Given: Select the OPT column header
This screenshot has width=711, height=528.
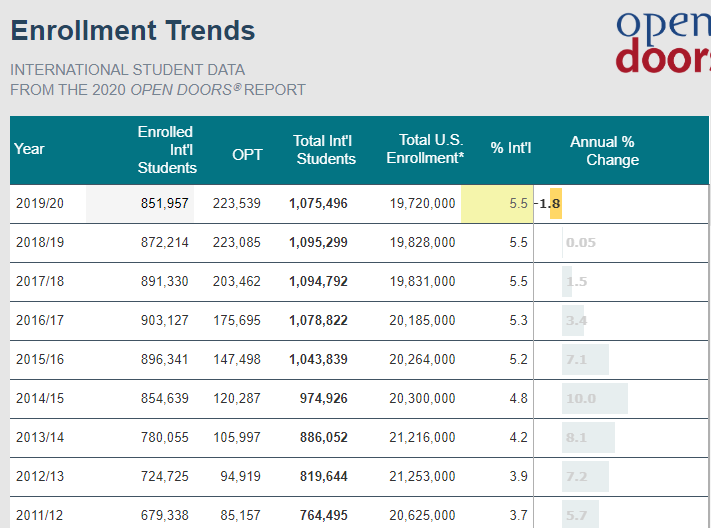Looking at the screenshot, I should coord(247,155).
